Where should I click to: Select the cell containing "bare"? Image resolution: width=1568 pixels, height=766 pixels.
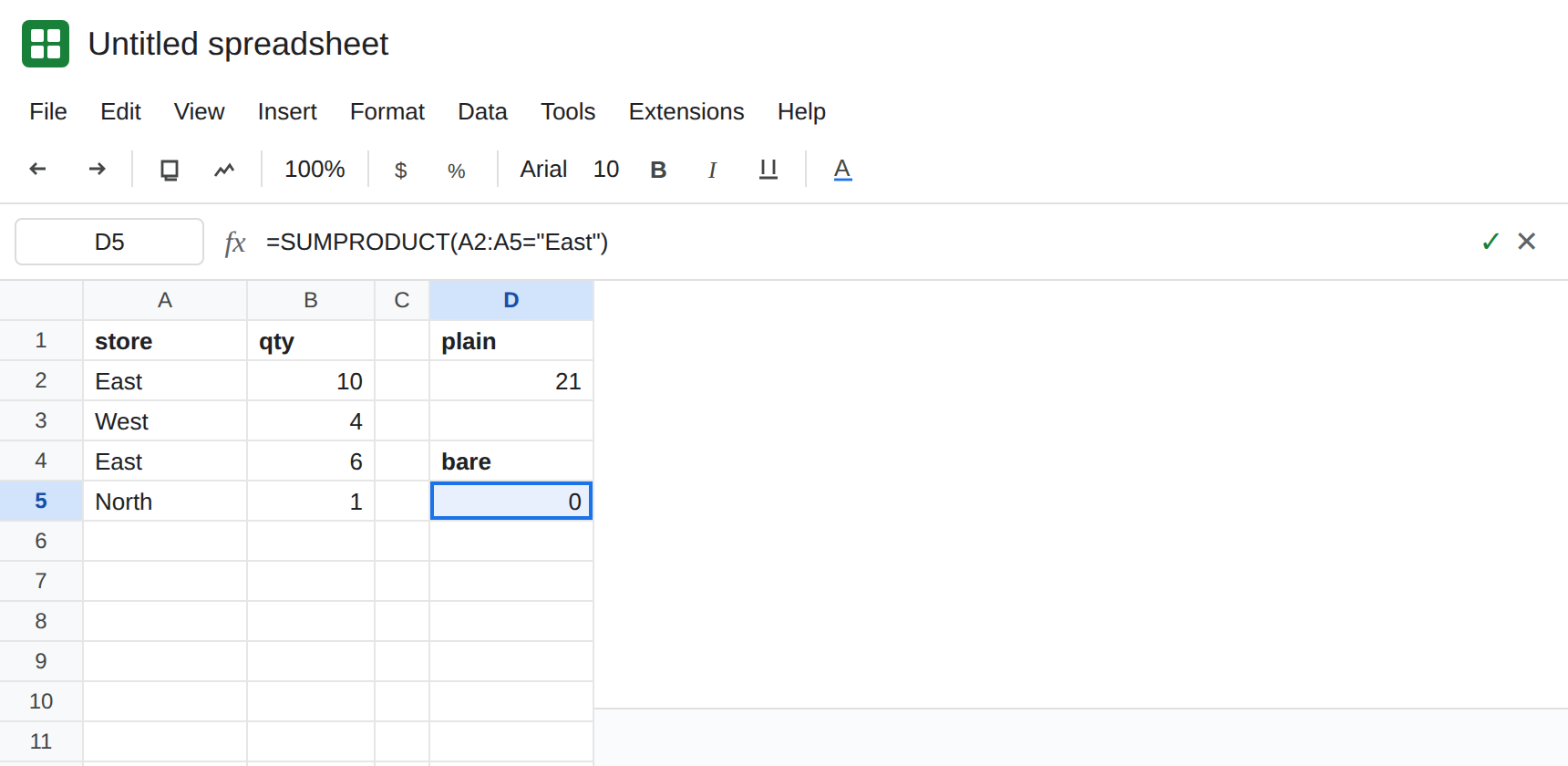(x=511, y=461)
